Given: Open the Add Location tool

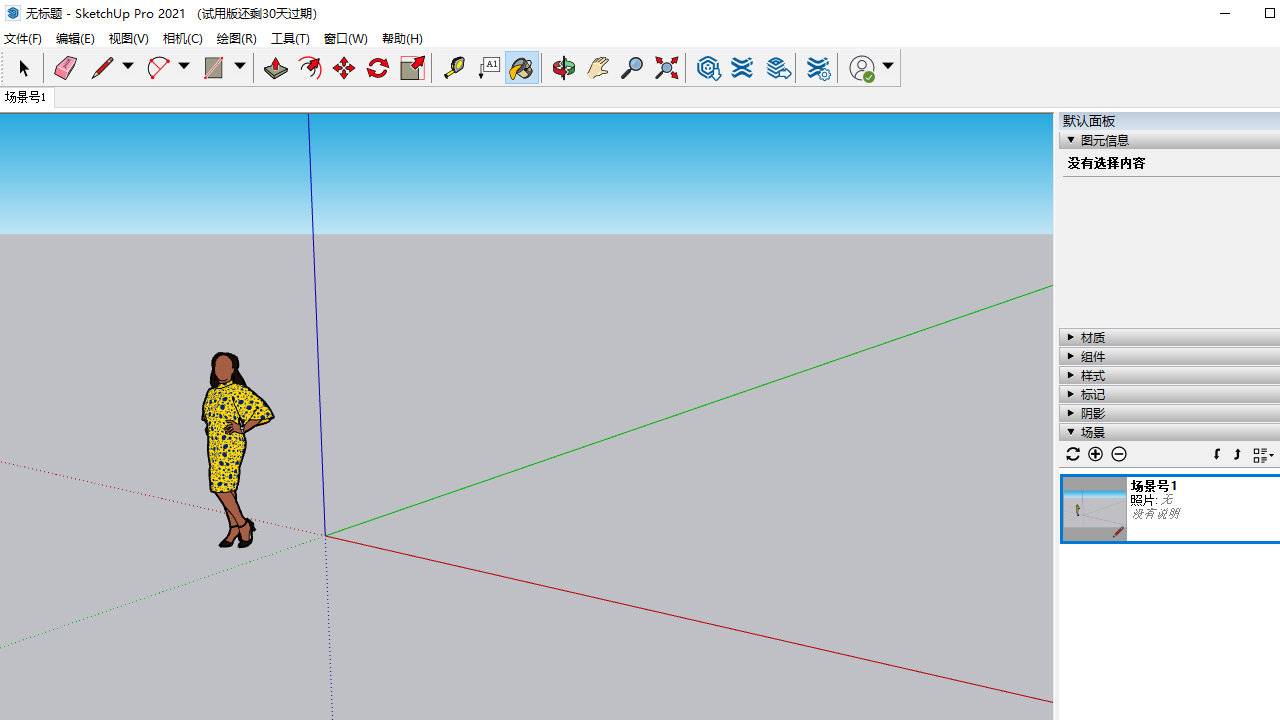Looking at the screenshot, I should click(708, 67).
